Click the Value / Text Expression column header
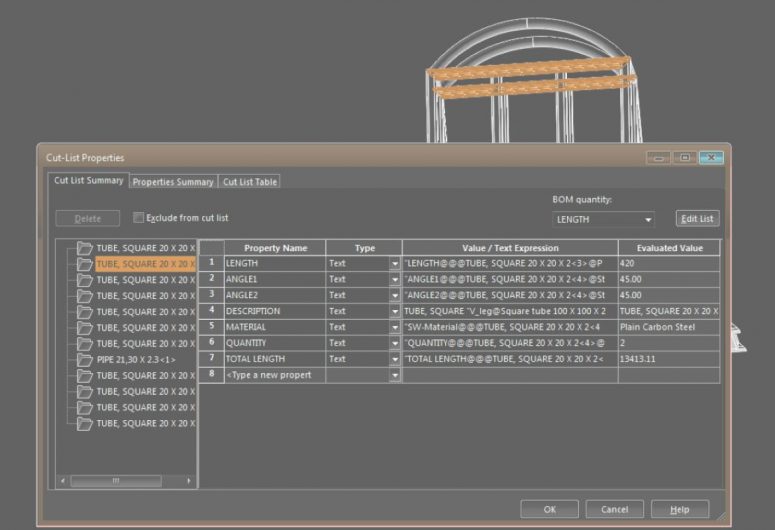Viewport: 775px width, 530px height. point(510,248)
